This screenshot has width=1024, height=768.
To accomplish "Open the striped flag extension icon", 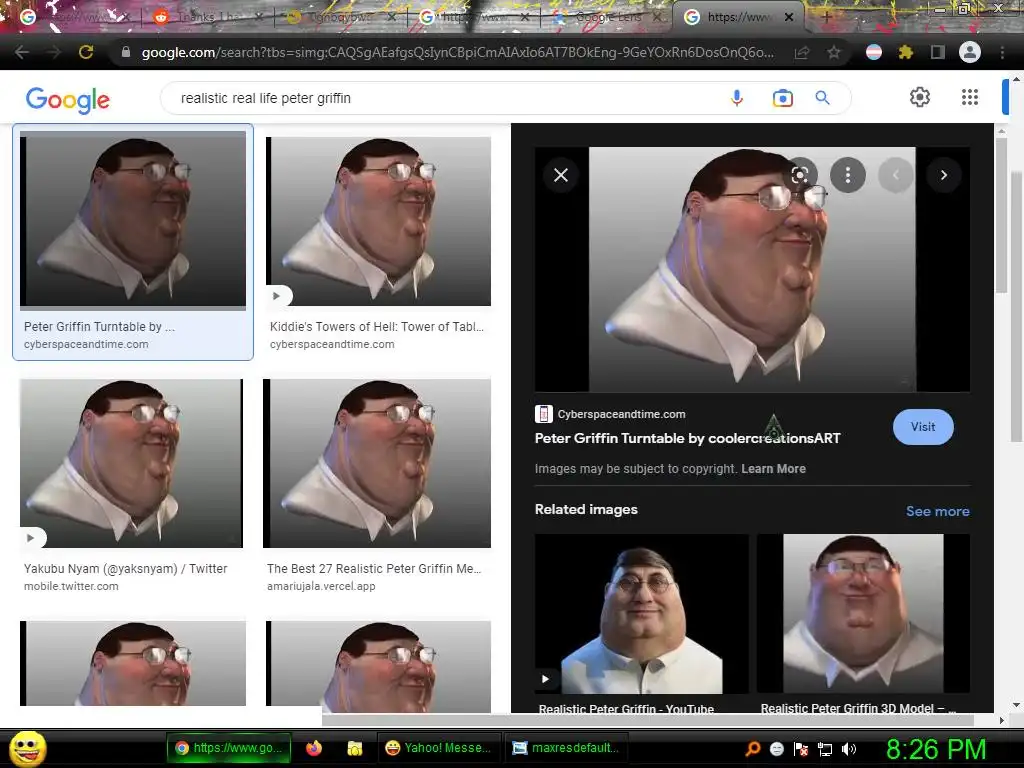I will tap(874, 52).
